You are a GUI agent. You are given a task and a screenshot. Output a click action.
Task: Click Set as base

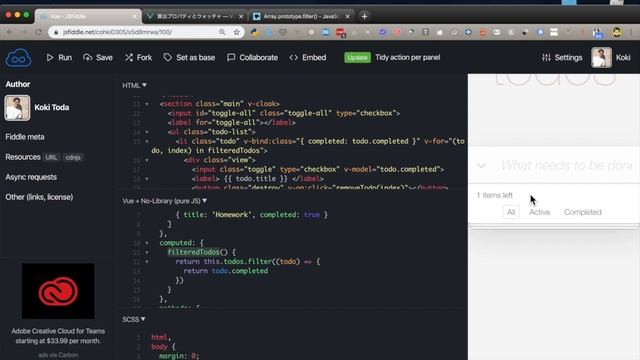click(x=189, y=58)
